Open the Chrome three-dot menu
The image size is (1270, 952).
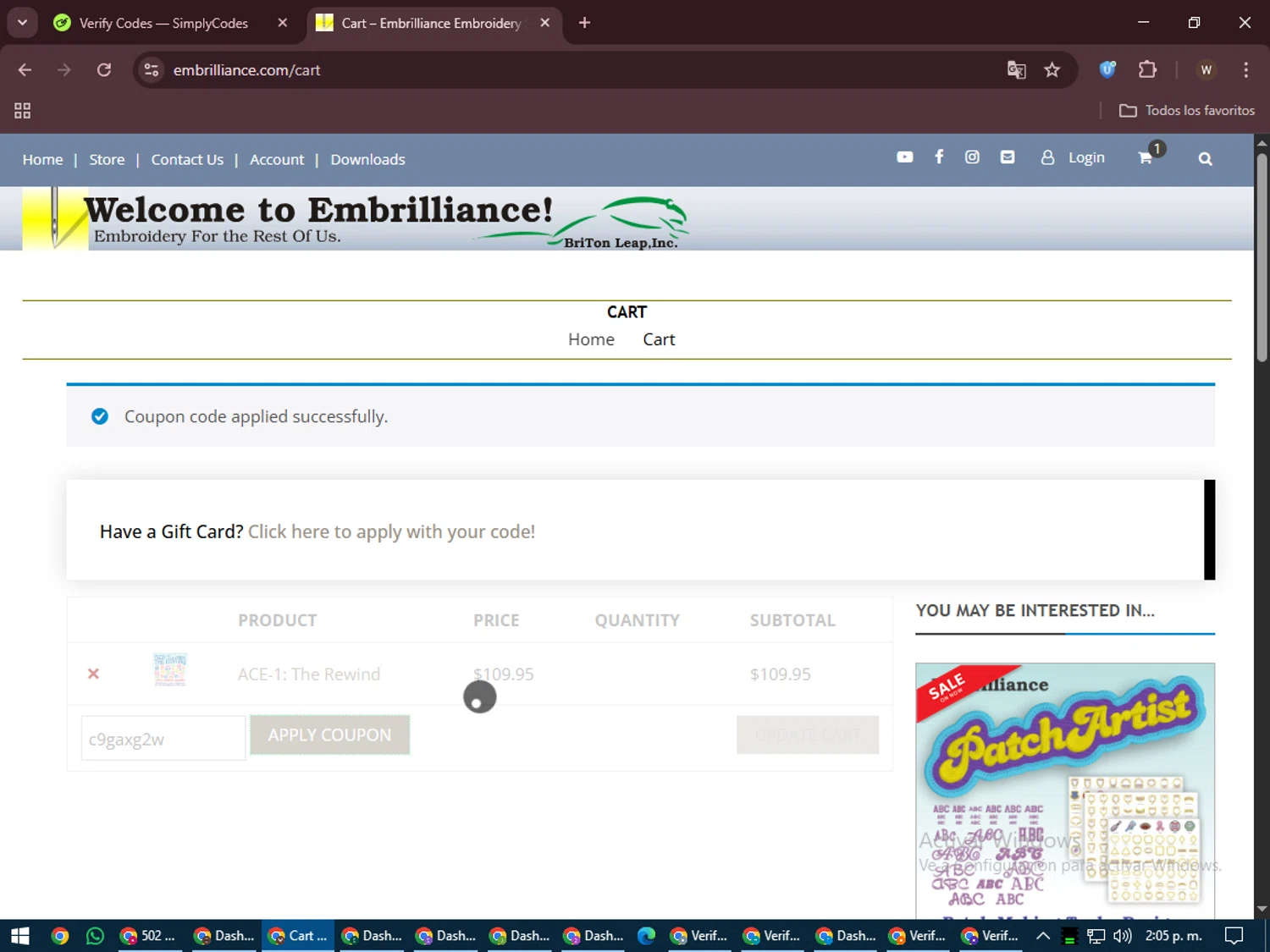click(1245, 69)
